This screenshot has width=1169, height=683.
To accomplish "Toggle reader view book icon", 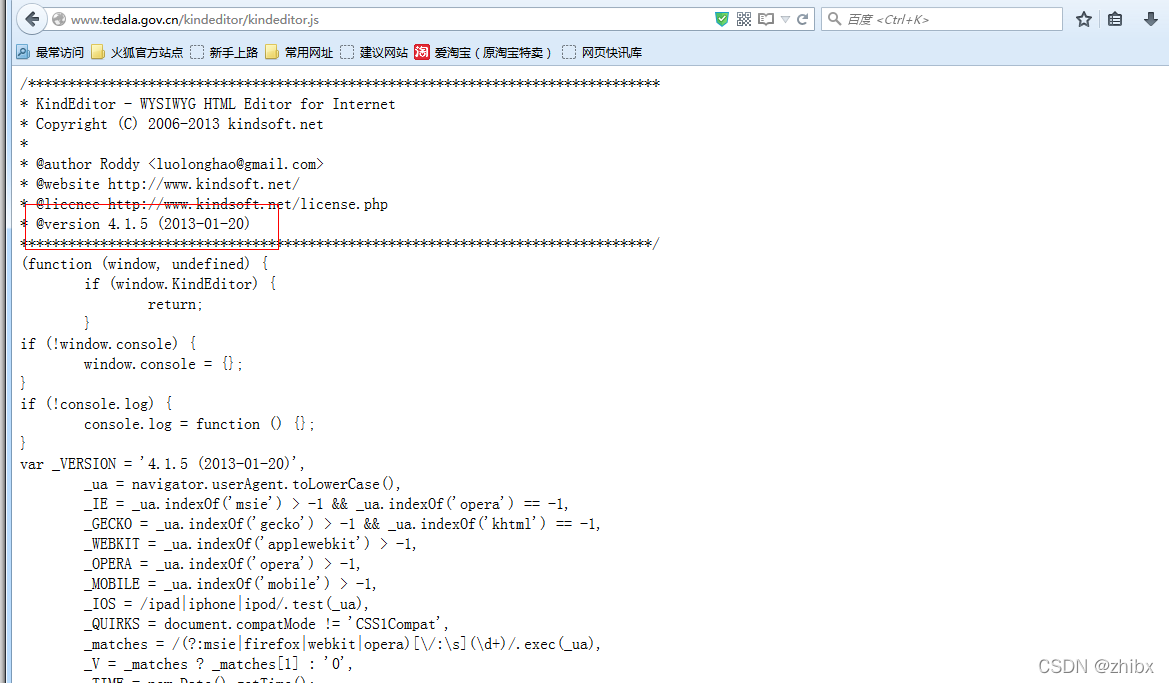I will point(766,19).
